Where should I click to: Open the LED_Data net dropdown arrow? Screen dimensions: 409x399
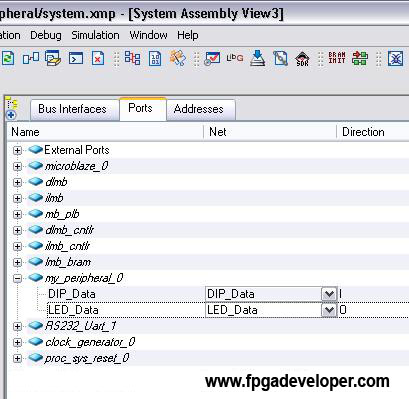[329, 310]
